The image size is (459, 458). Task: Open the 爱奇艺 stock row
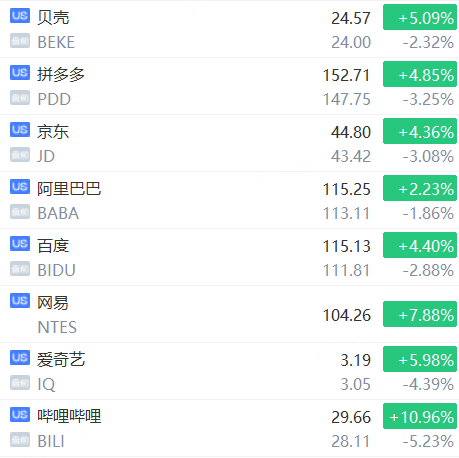click(x=229, y=371)
